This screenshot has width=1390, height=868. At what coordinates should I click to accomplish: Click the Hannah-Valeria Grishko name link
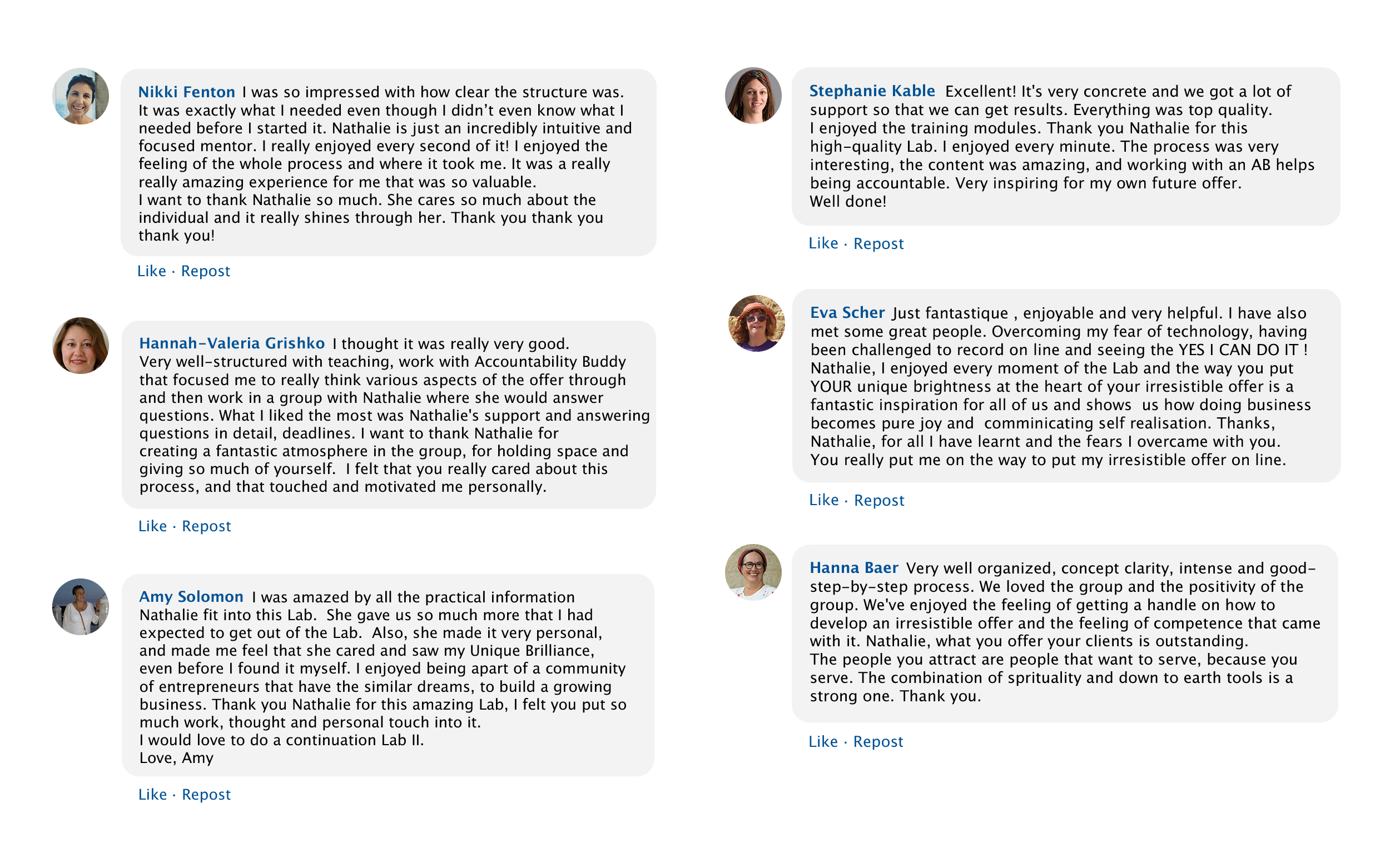[232, 343]
